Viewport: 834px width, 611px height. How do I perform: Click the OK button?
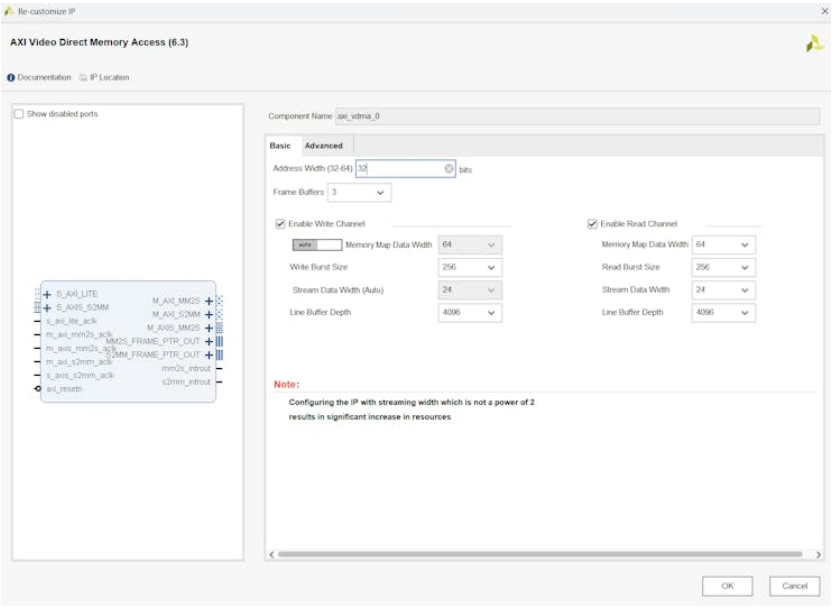click(727, 585)
